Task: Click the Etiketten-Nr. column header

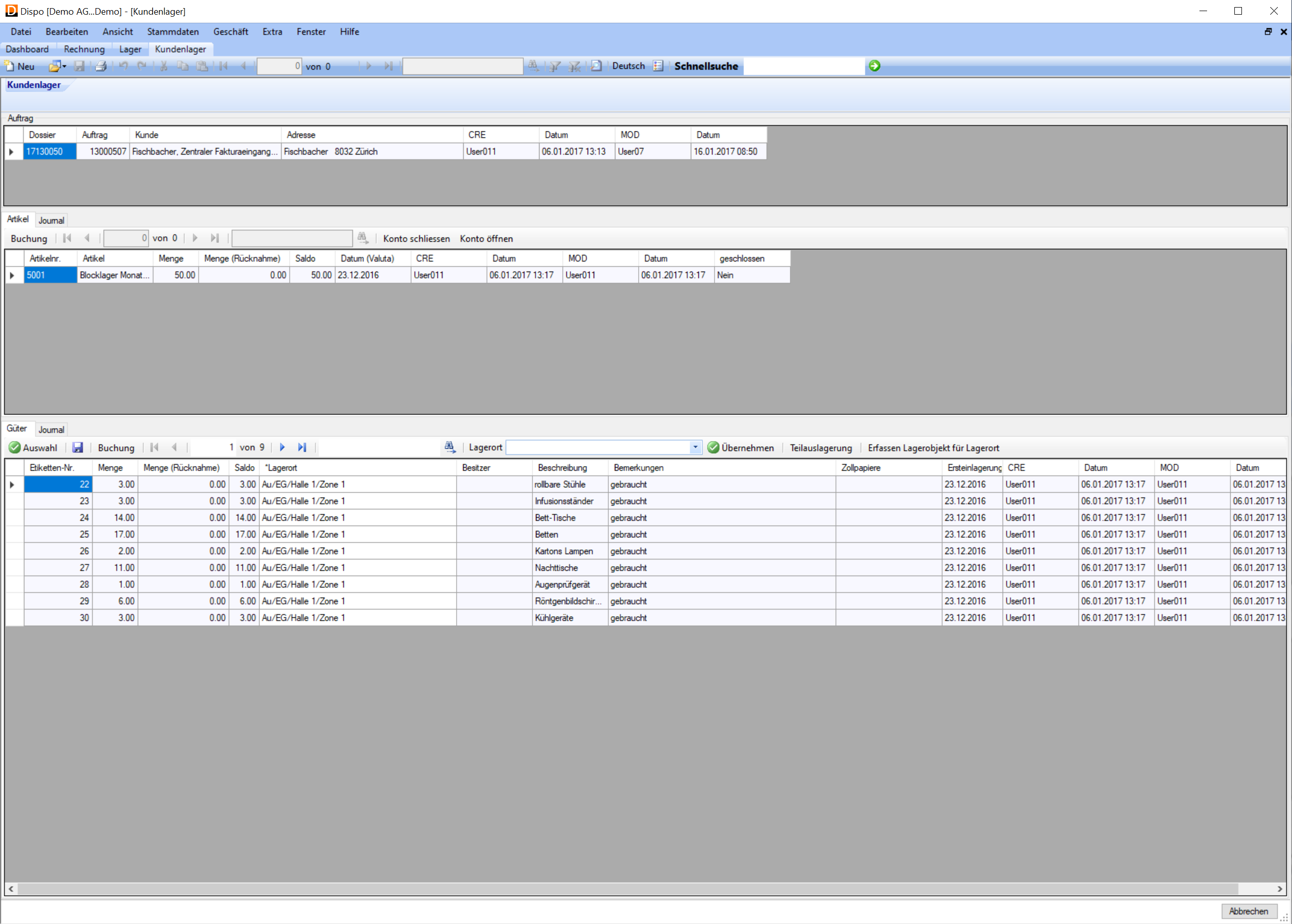Action: [58, 468]
